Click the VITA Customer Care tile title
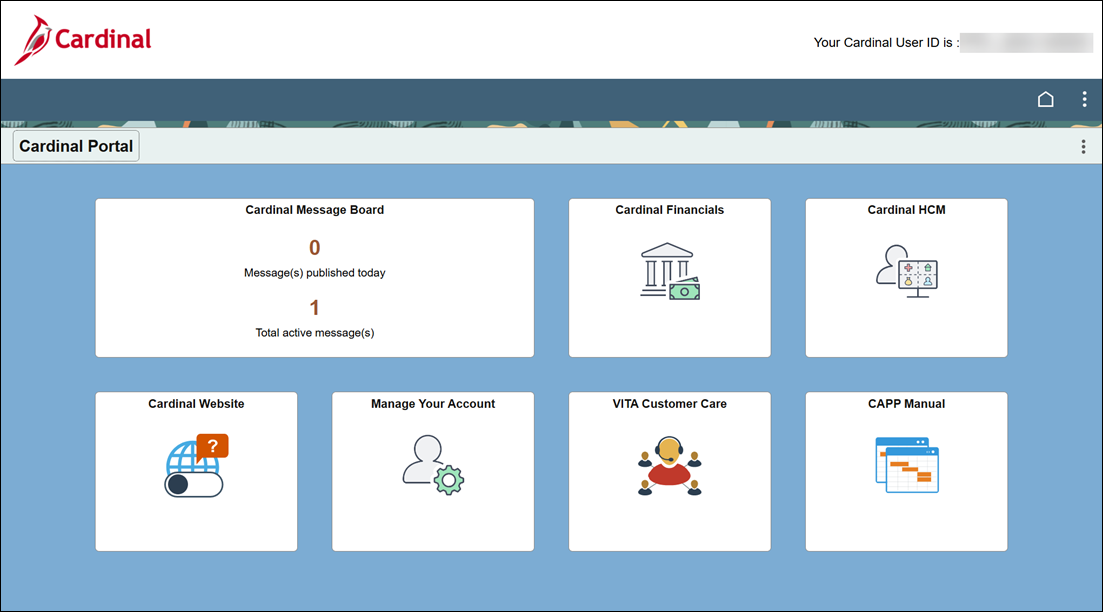The width and height of the screenshot is (1103, 612). tap(670, 404)
